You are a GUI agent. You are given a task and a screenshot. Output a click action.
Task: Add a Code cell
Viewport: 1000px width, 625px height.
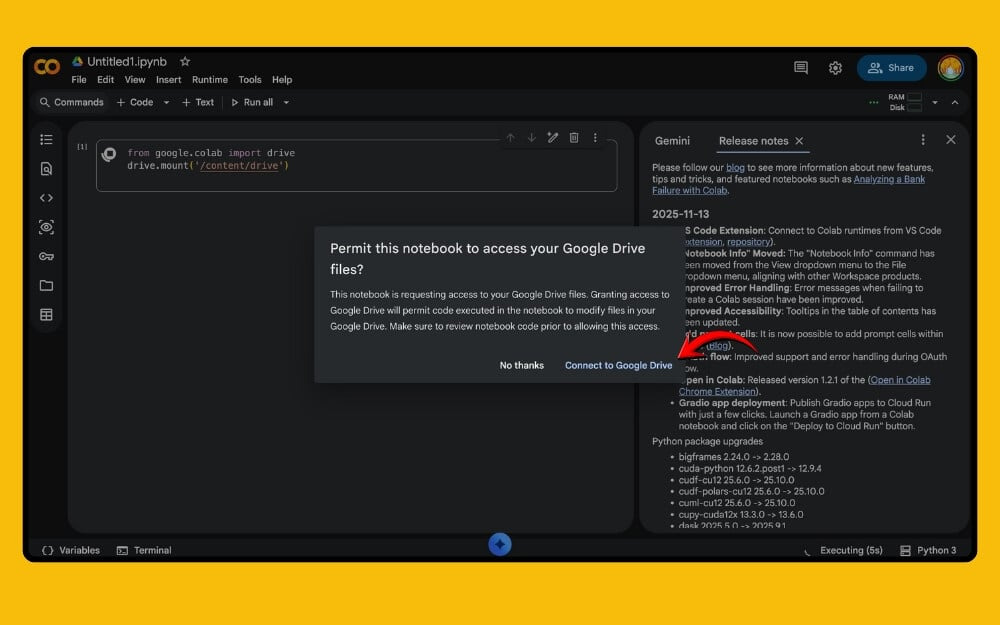tap(135, 102)
